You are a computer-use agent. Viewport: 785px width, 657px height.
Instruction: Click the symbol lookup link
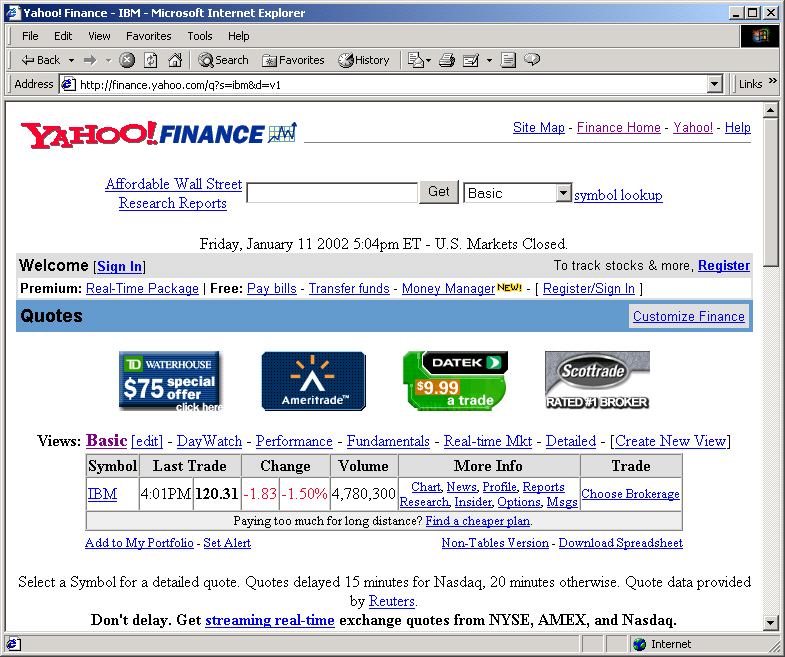[x=618, y=195]
